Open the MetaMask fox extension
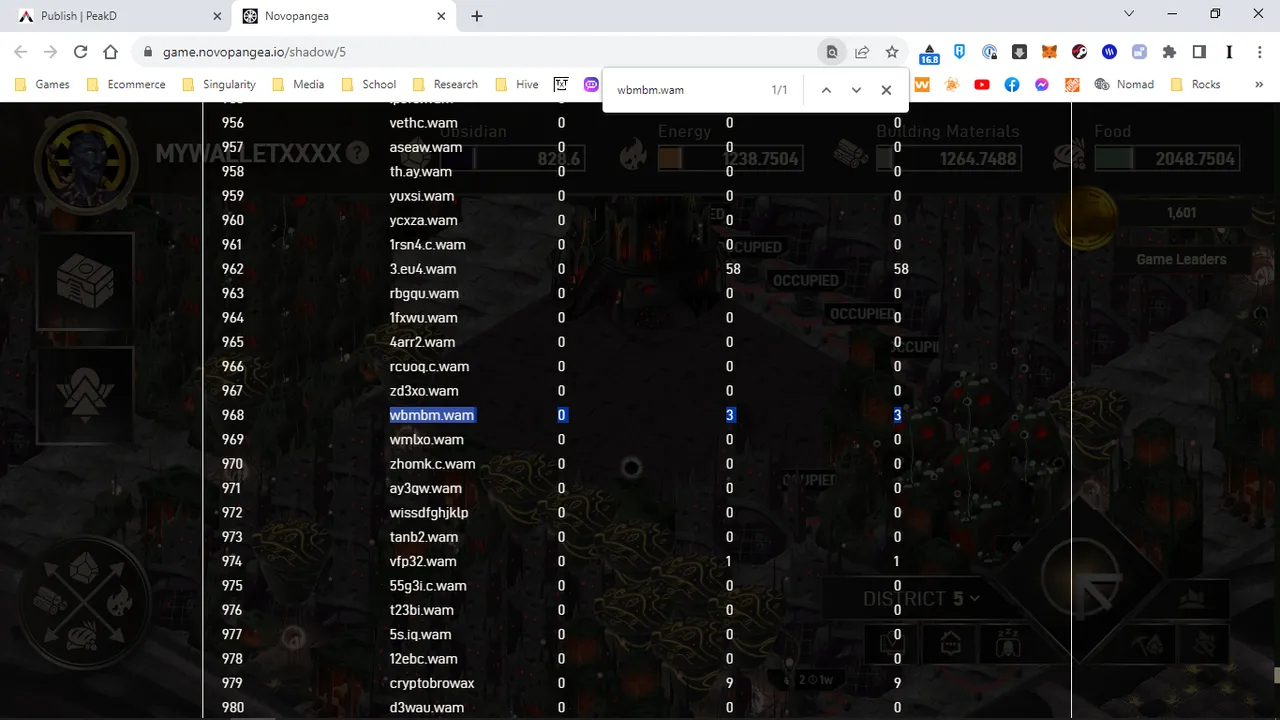The height and width of the screenshot is (720, 1280). click(1049, 52)
